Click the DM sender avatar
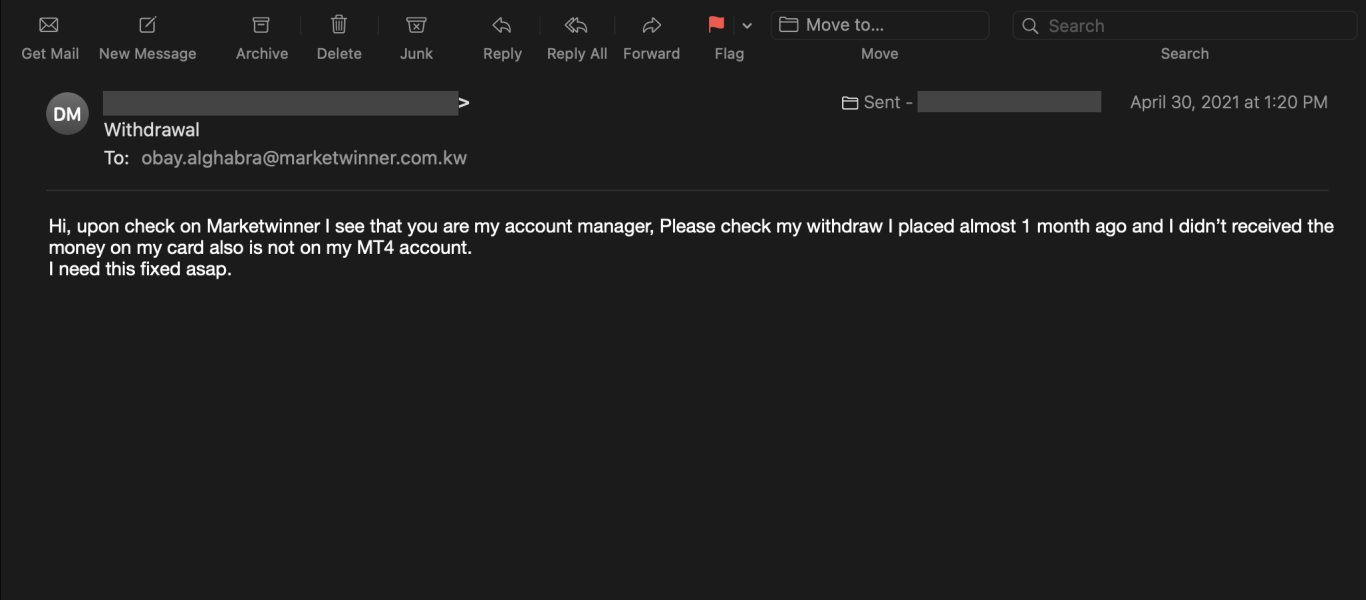1366x600 pixels. click(x=67, y=114)
